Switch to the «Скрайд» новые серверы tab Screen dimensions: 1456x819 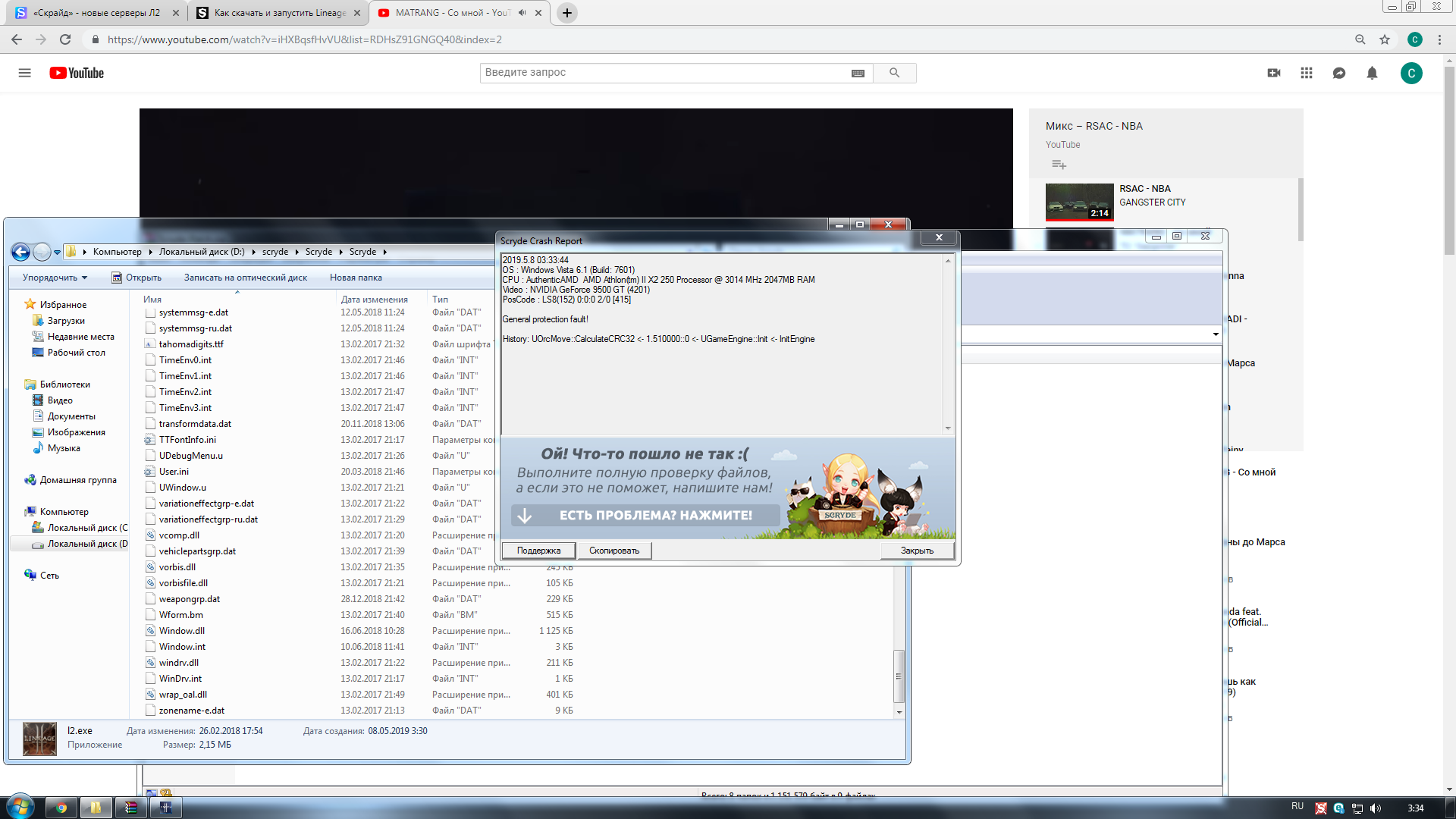95,13
